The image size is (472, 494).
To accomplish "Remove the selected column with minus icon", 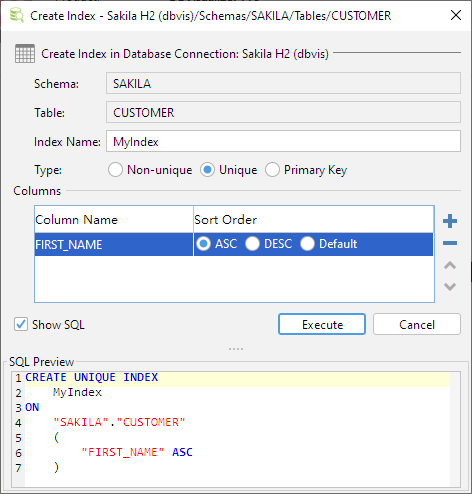I will pos(450,243).
